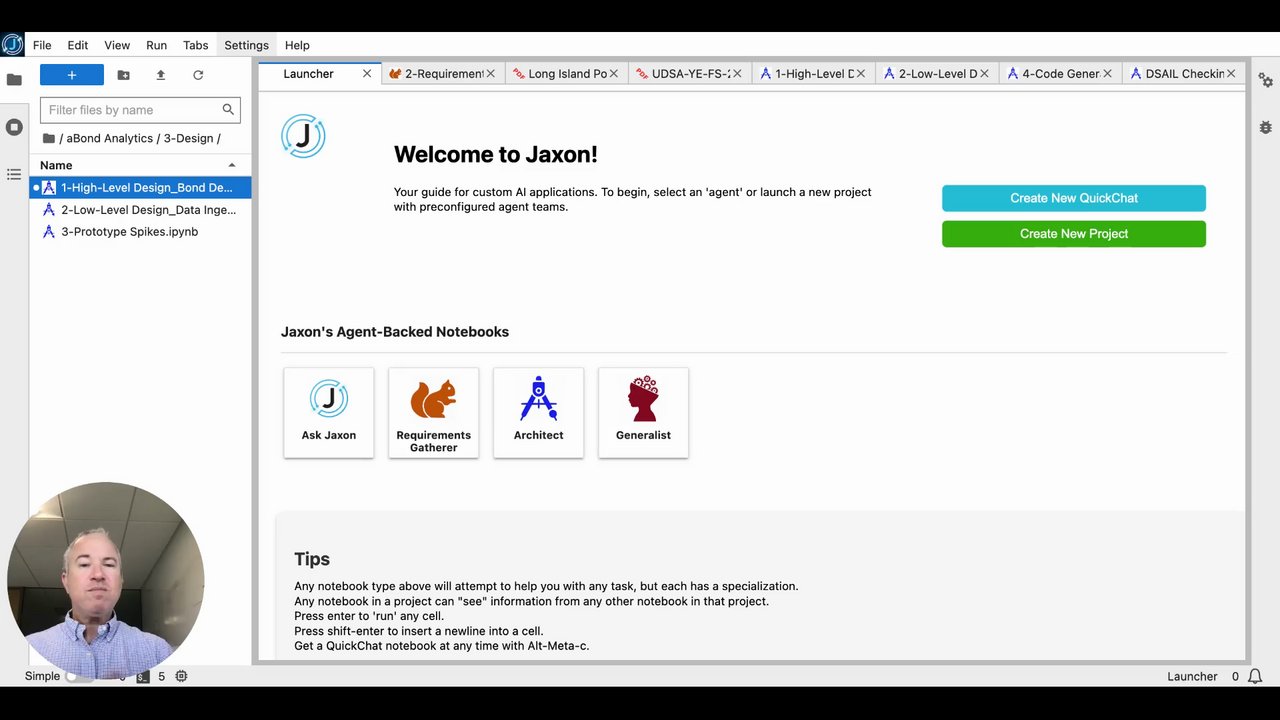Screen dimensions: 1280x720
Task: Open the running terminals and kernels sidebar icon
Action: (x=14, y=127)
